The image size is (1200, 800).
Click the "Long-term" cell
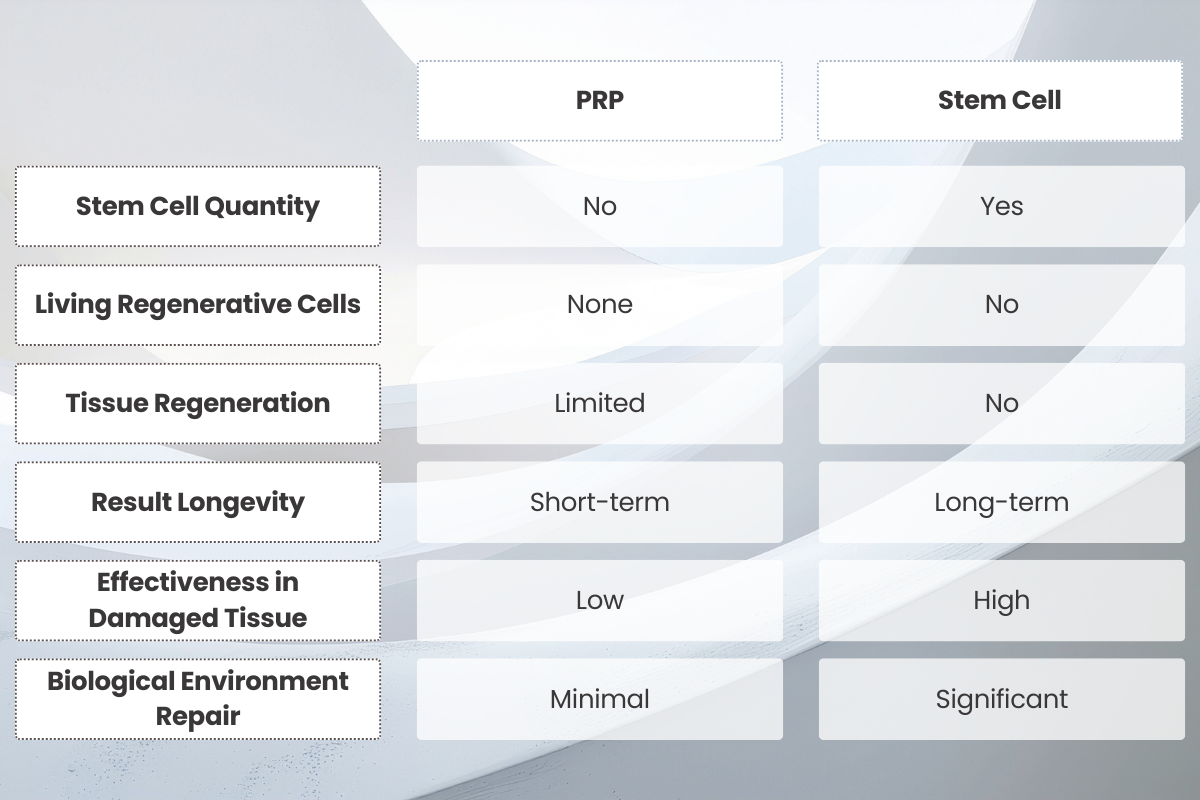[x=1001, y=502]
